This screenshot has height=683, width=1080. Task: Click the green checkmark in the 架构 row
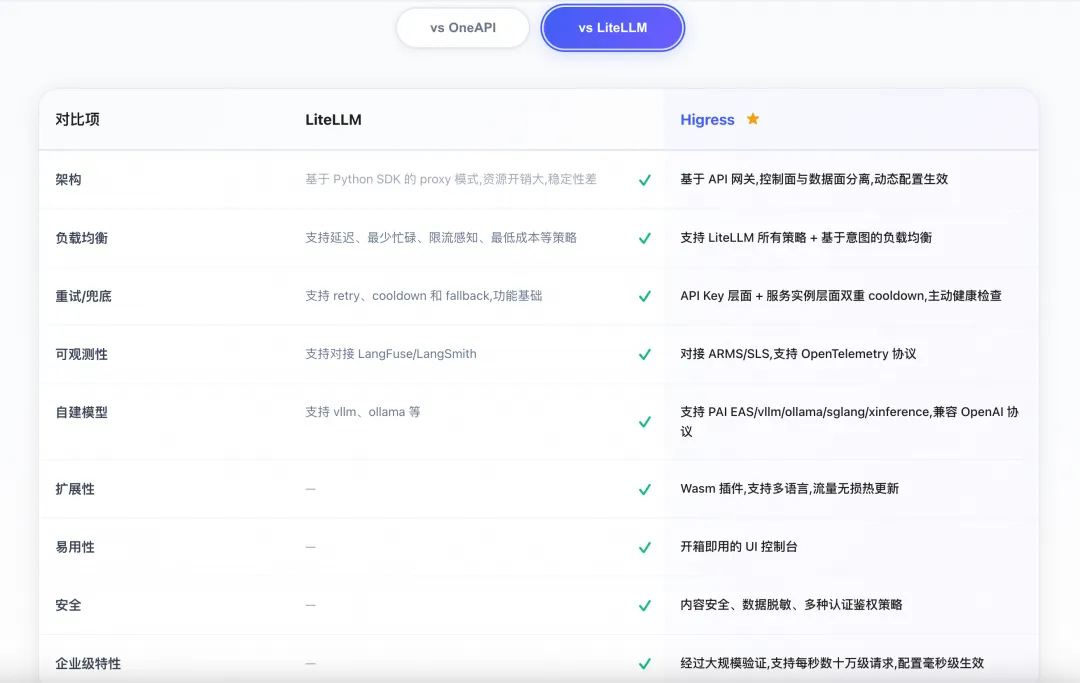click(x=644, y=179)
